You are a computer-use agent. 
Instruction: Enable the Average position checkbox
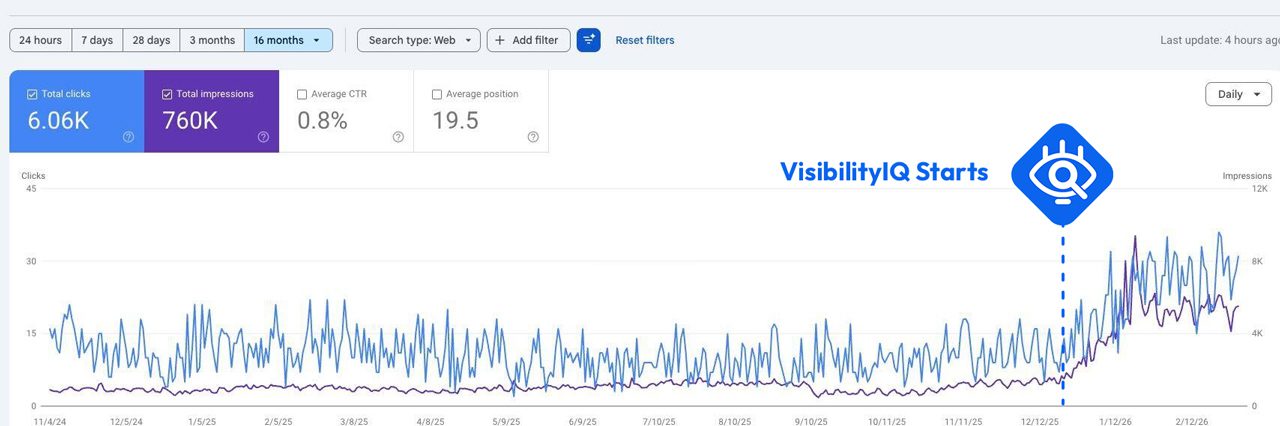[437, 94]
